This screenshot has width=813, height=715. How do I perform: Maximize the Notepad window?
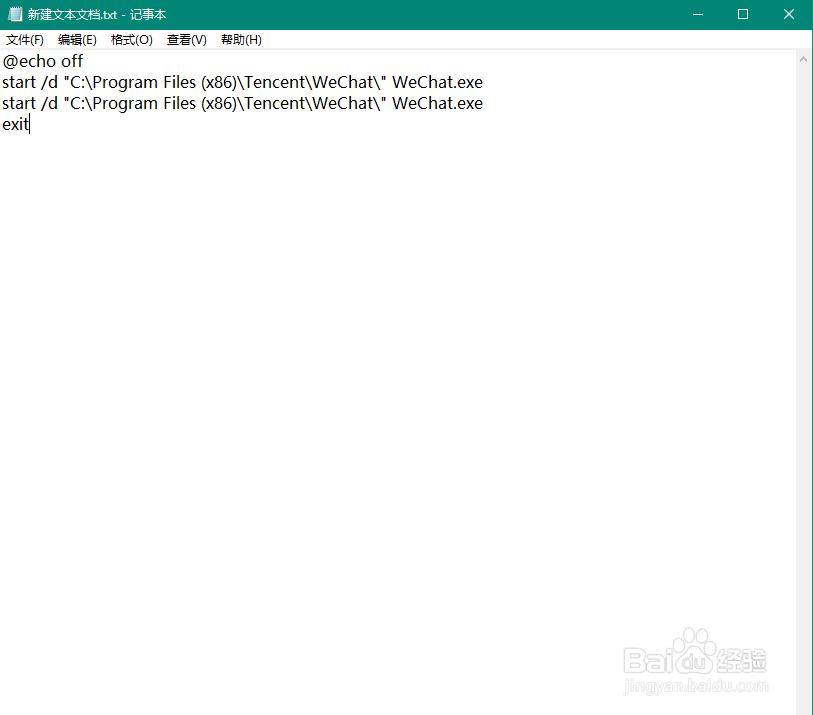tap(742, 15)
